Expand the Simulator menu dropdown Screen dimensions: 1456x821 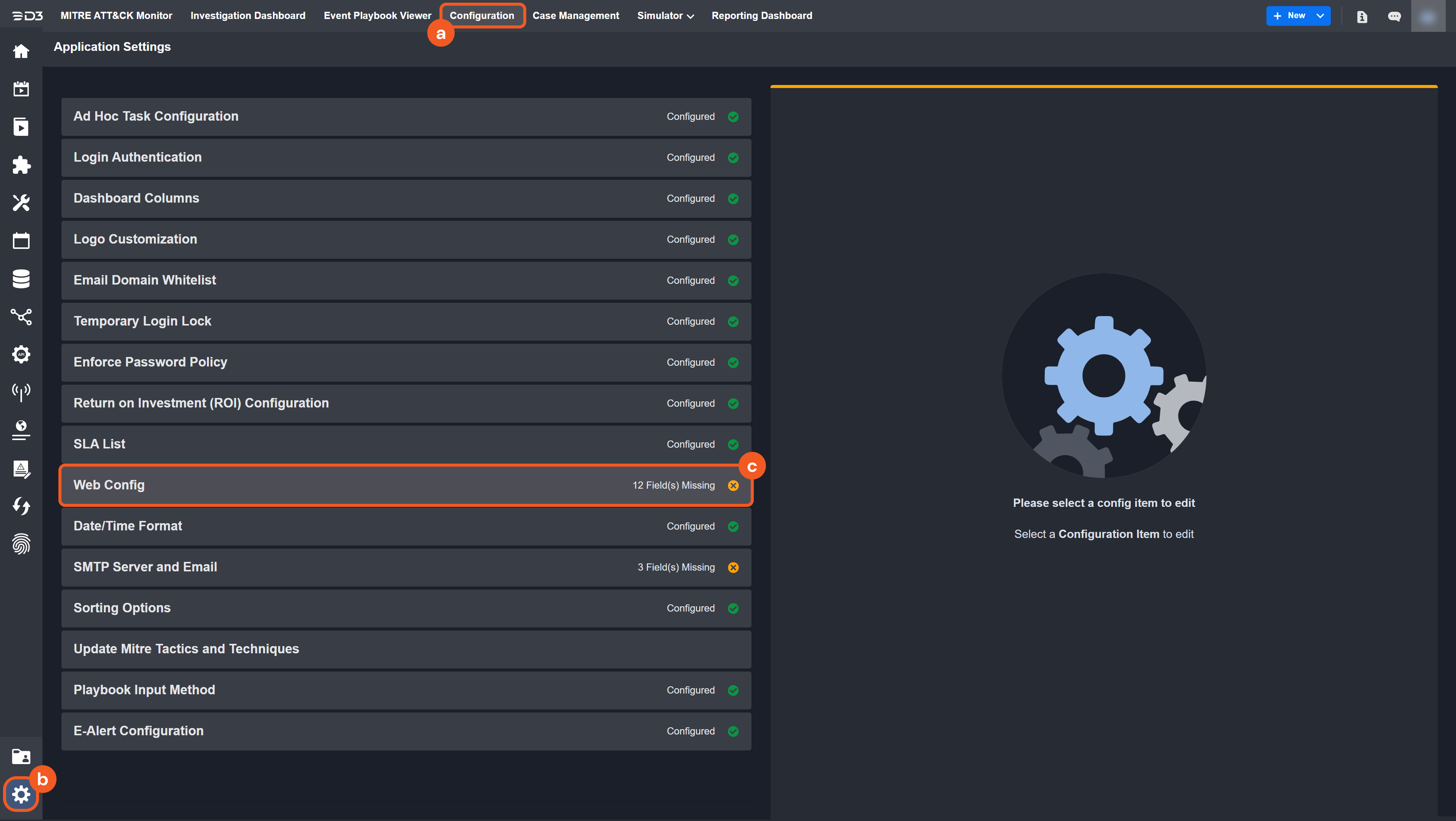tap(665, 16)
